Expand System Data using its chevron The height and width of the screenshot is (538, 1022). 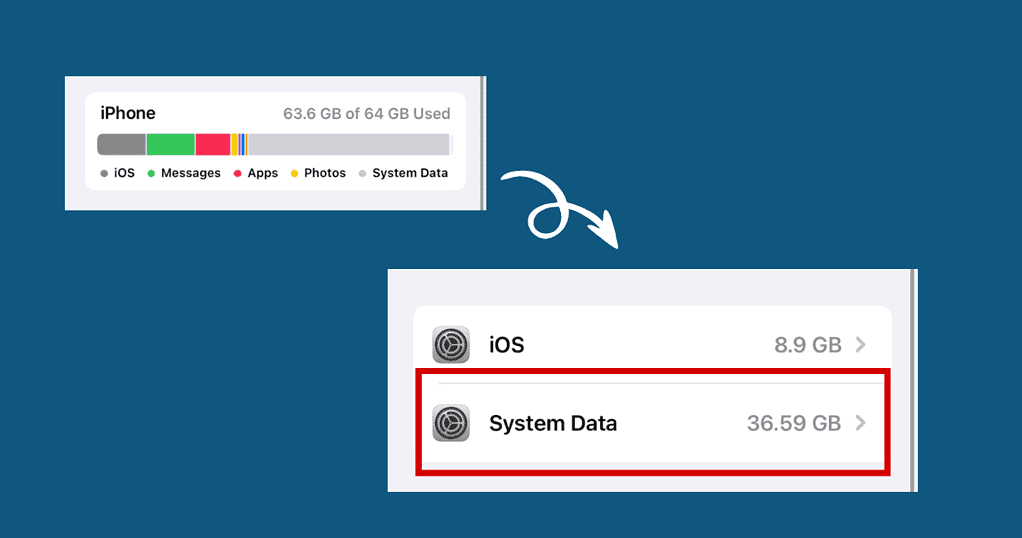[860, 423]
